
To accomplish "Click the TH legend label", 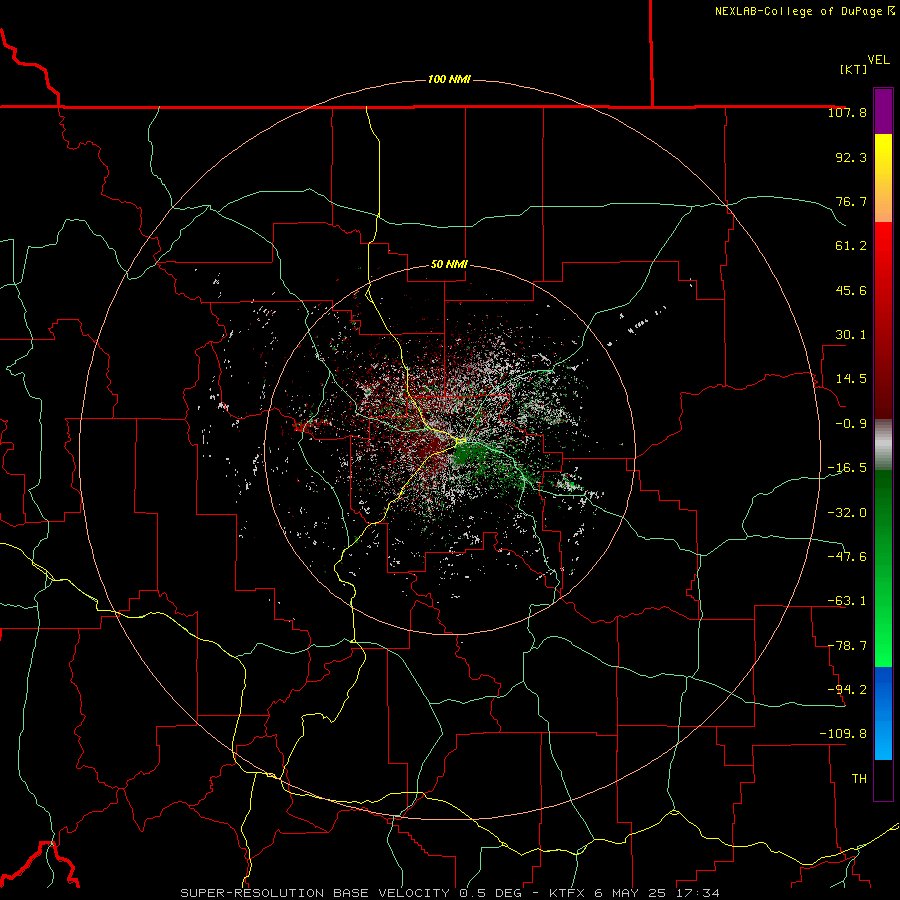I will click(x=859, y=778).
